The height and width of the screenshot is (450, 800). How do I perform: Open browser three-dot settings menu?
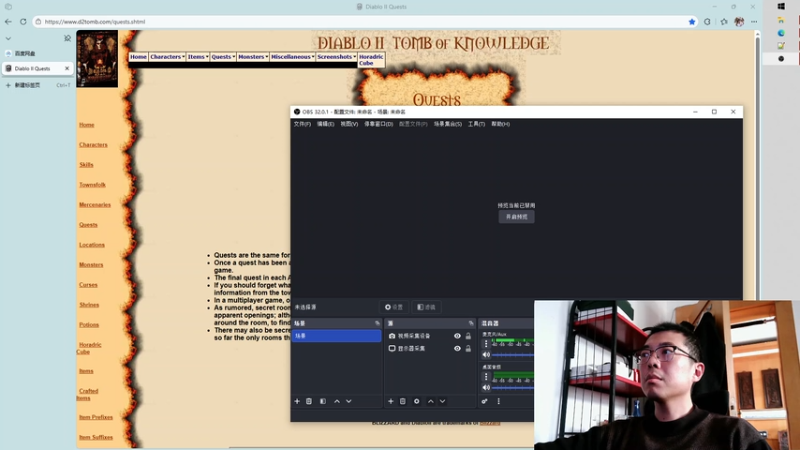(x=754, y=21)
